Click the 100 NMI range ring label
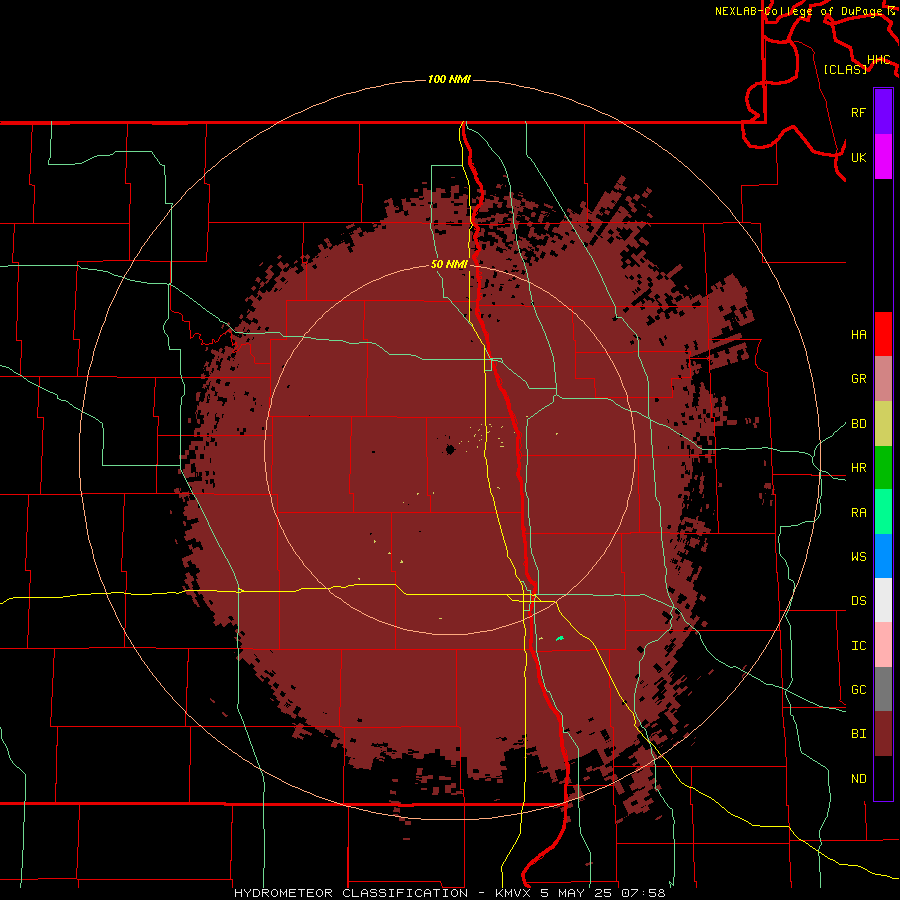This screenshot has height=900, width=900. tap(449, 79)
